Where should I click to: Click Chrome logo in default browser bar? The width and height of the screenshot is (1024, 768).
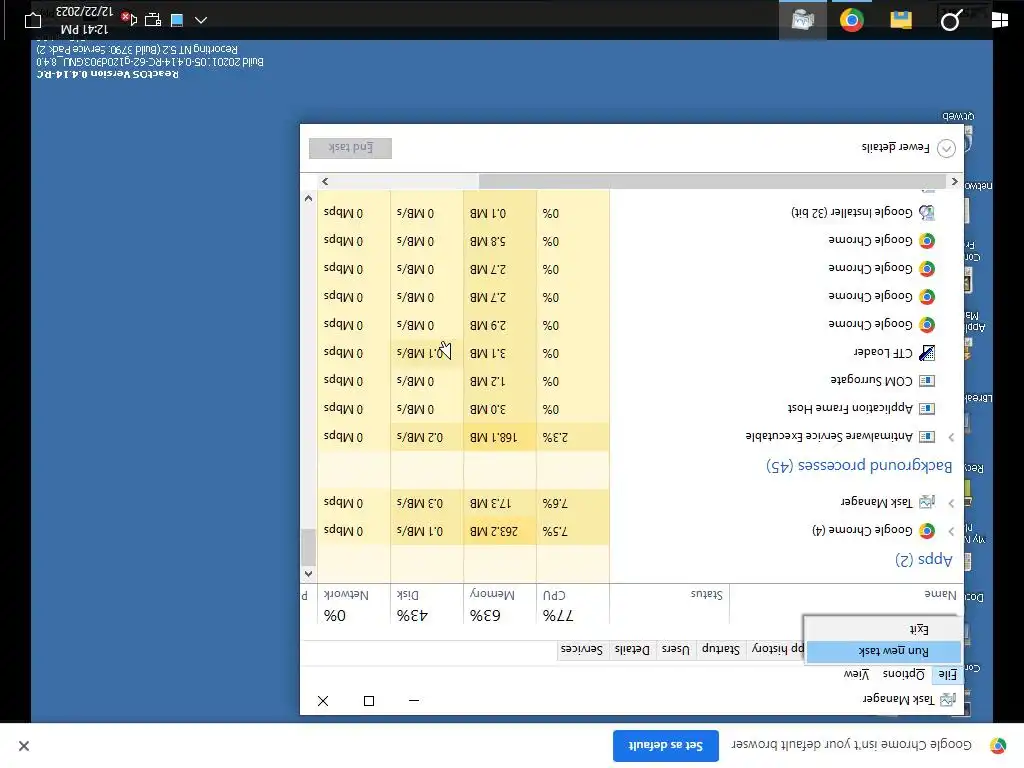998,745
